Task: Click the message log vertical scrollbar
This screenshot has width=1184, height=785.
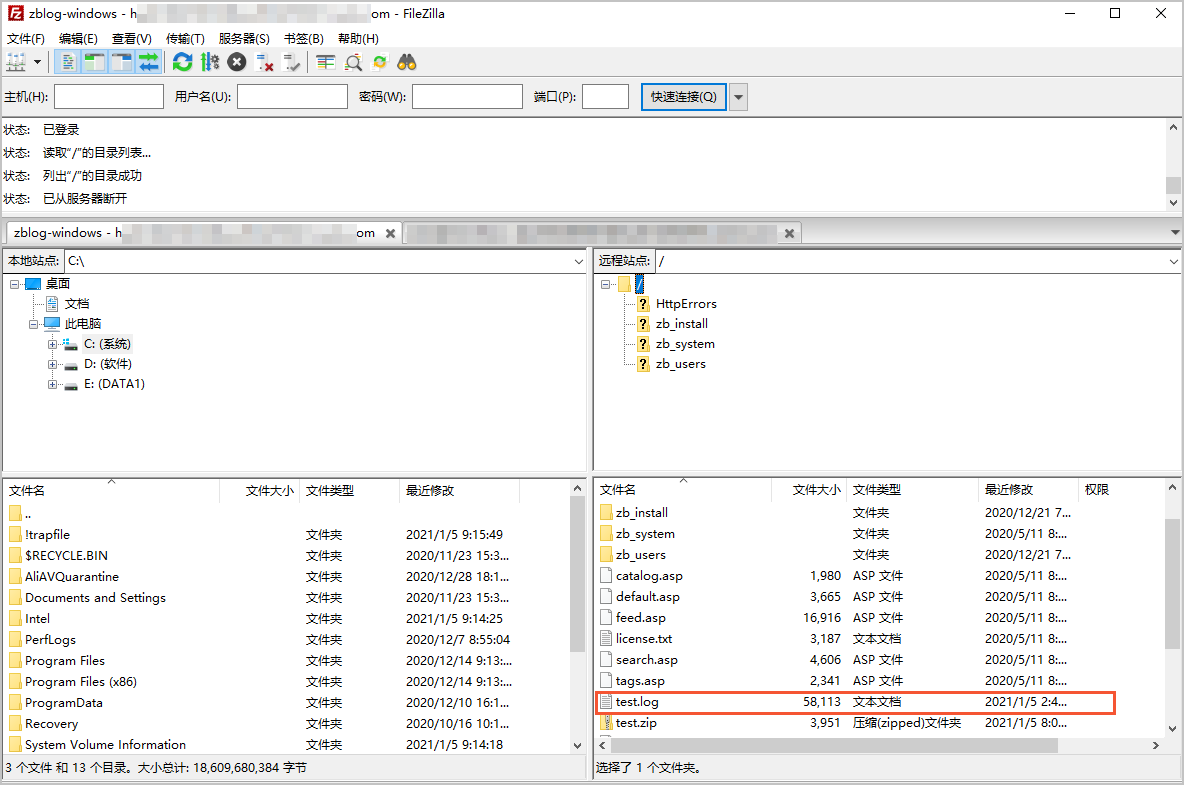Action: pyautogui.click(x=1173, y=165)
